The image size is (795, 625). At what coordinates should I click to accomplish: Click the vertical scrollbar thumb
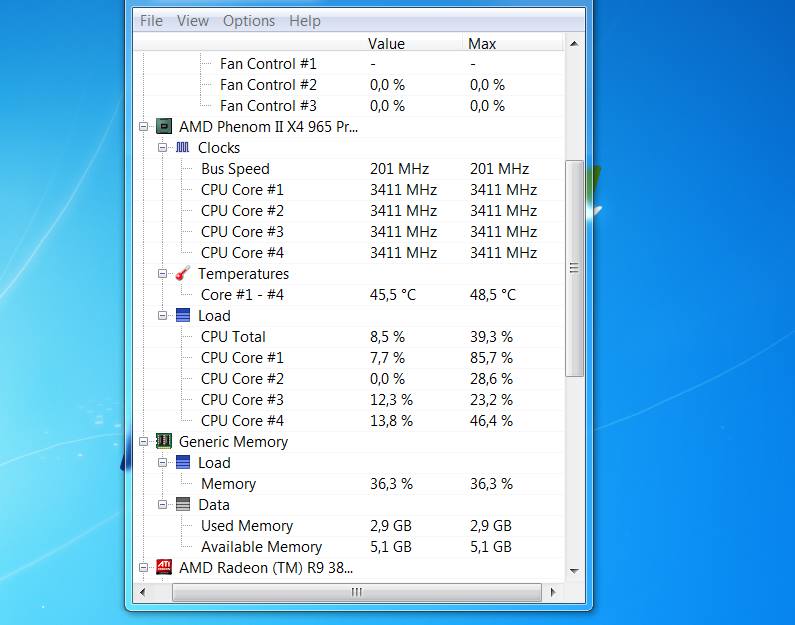(x=574, y=268)
